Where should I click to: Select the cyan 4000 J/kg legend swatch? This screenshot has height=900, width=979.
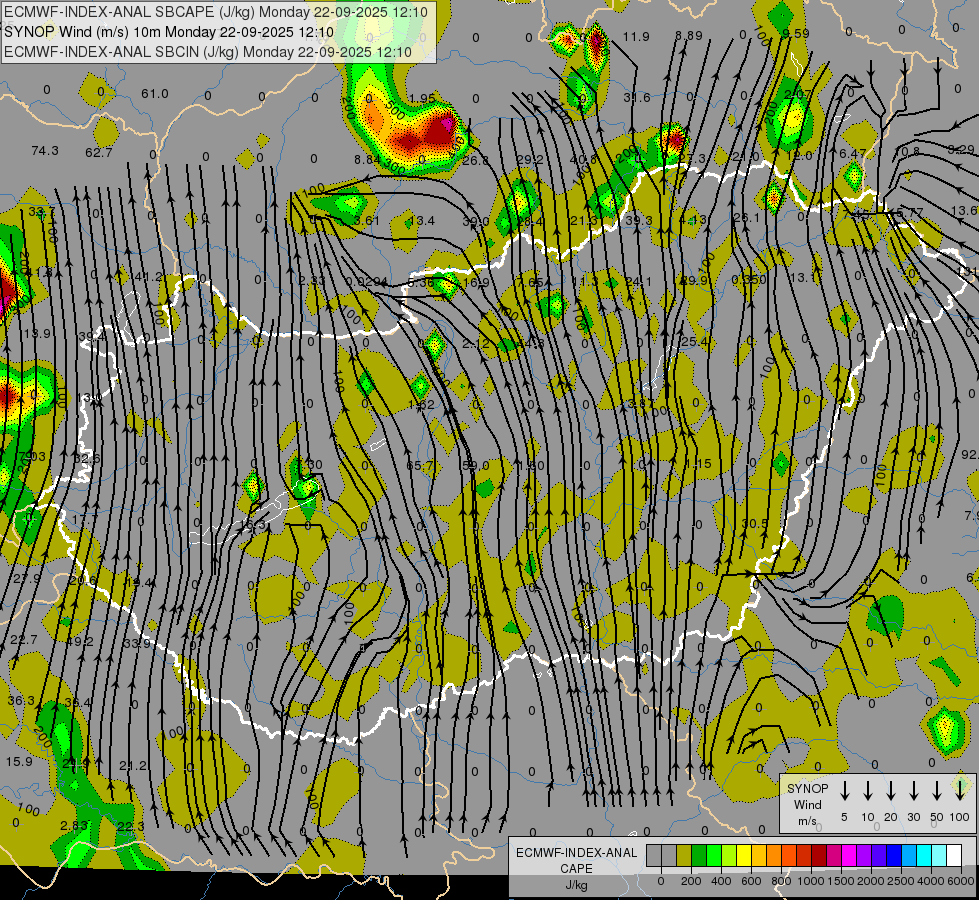(923, 855)
